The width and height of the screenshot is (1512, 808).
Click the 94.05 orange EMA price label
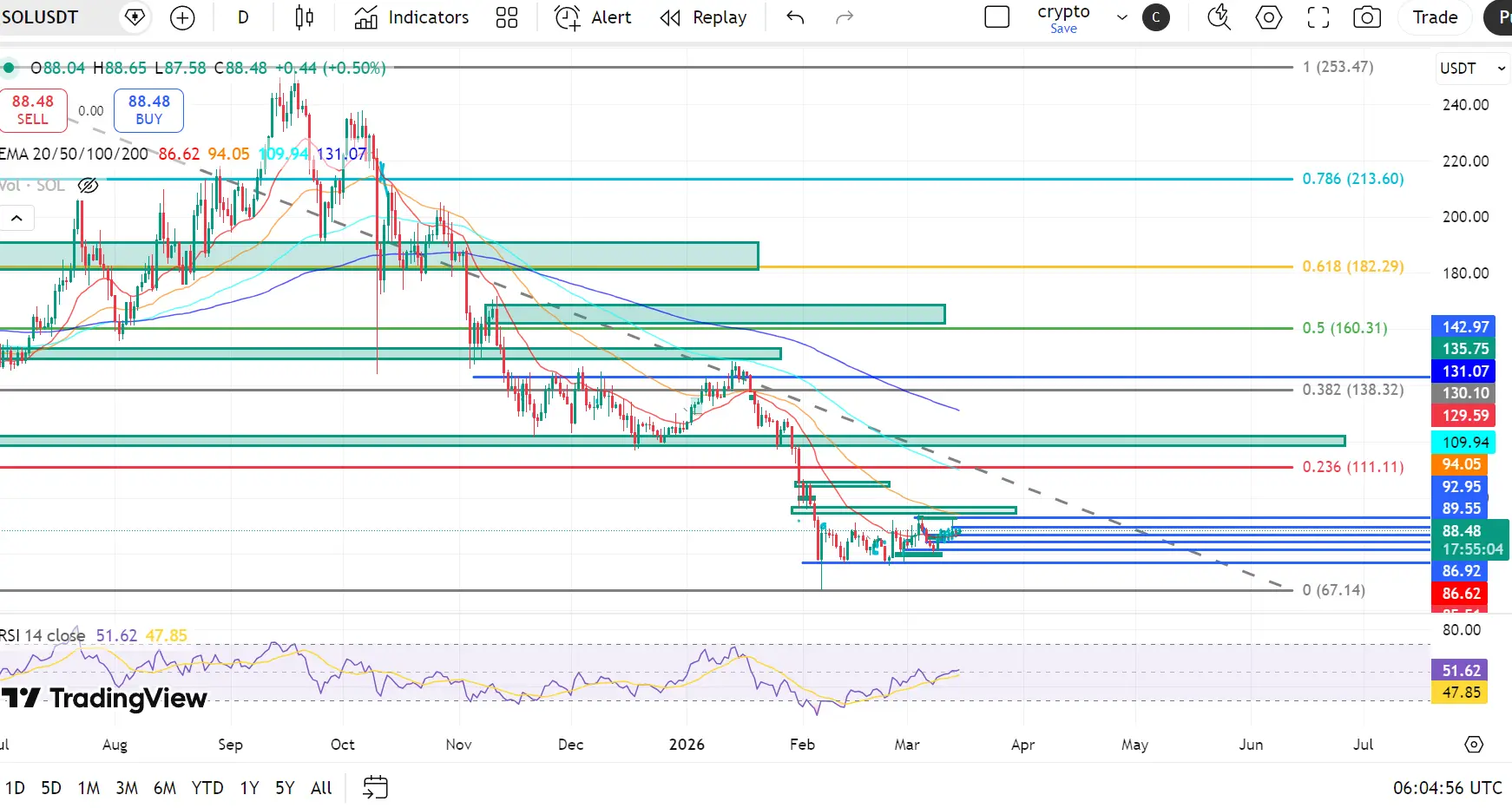pos(1460,464)
